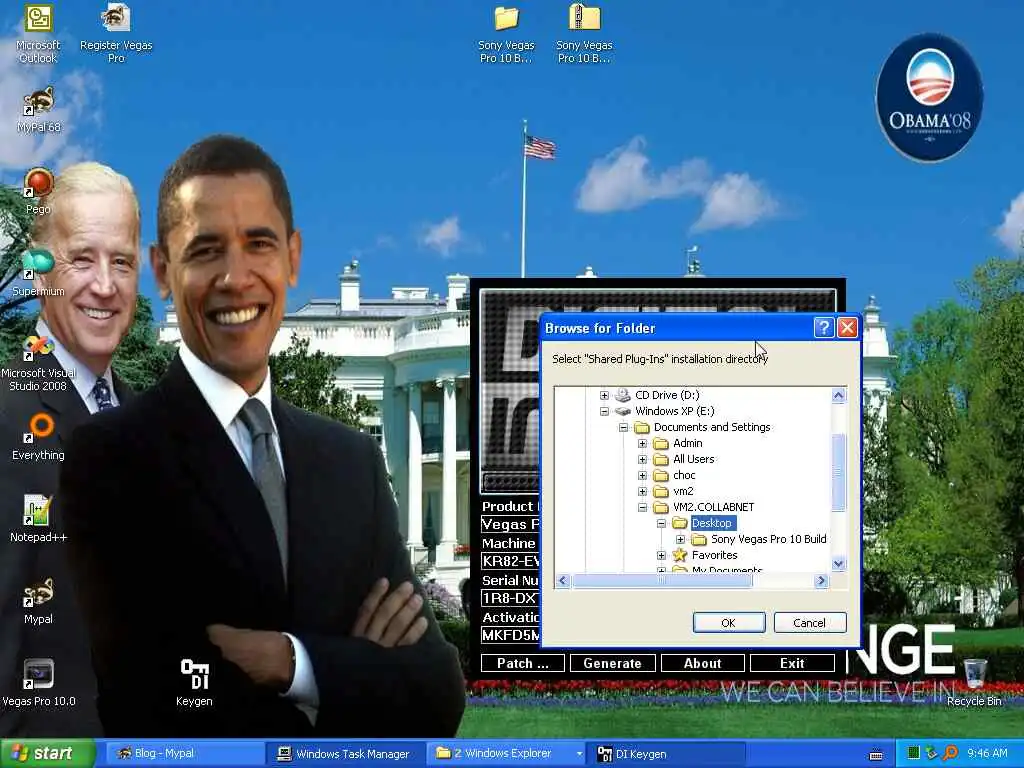The width and height of the screenshot is (1024, 768).
Task: Select the Vegas Pro 10.0 desktop shortcut
Action: (38, 683)
